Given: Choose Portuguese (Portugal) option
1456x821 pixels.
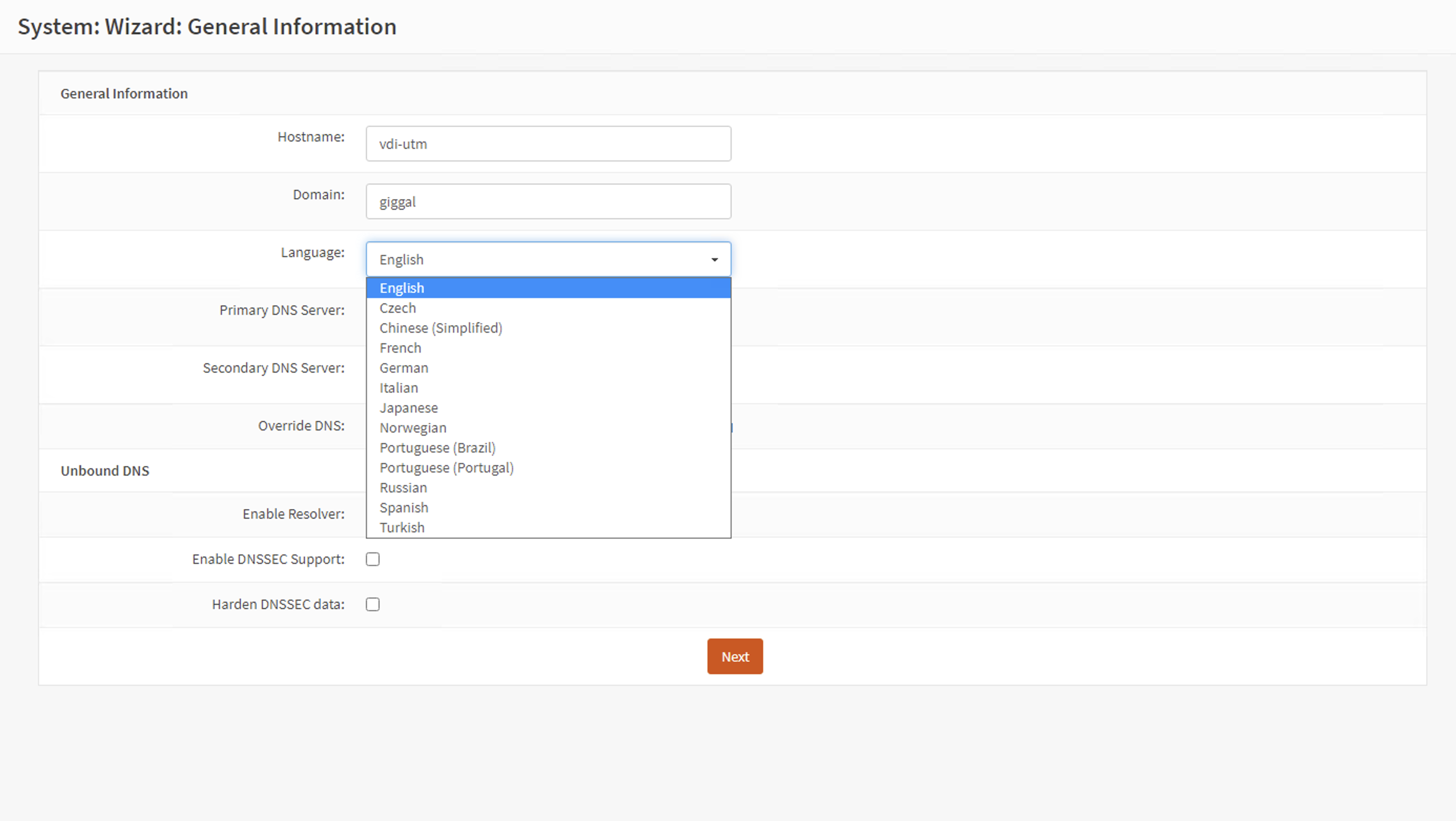Looking at the screenshot, I should pyautogui.click(x=446, y=468).
